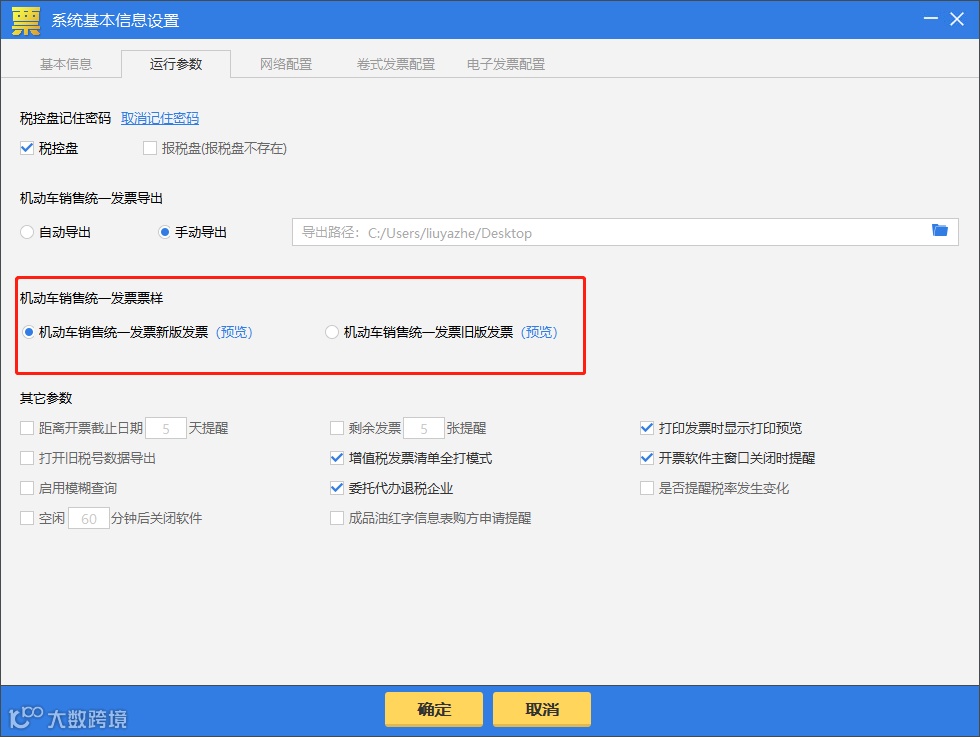Click the 票 app logo icon in title bar
Image resolution: width=980 pixels, height=737 pixels.
click(25, 20)
